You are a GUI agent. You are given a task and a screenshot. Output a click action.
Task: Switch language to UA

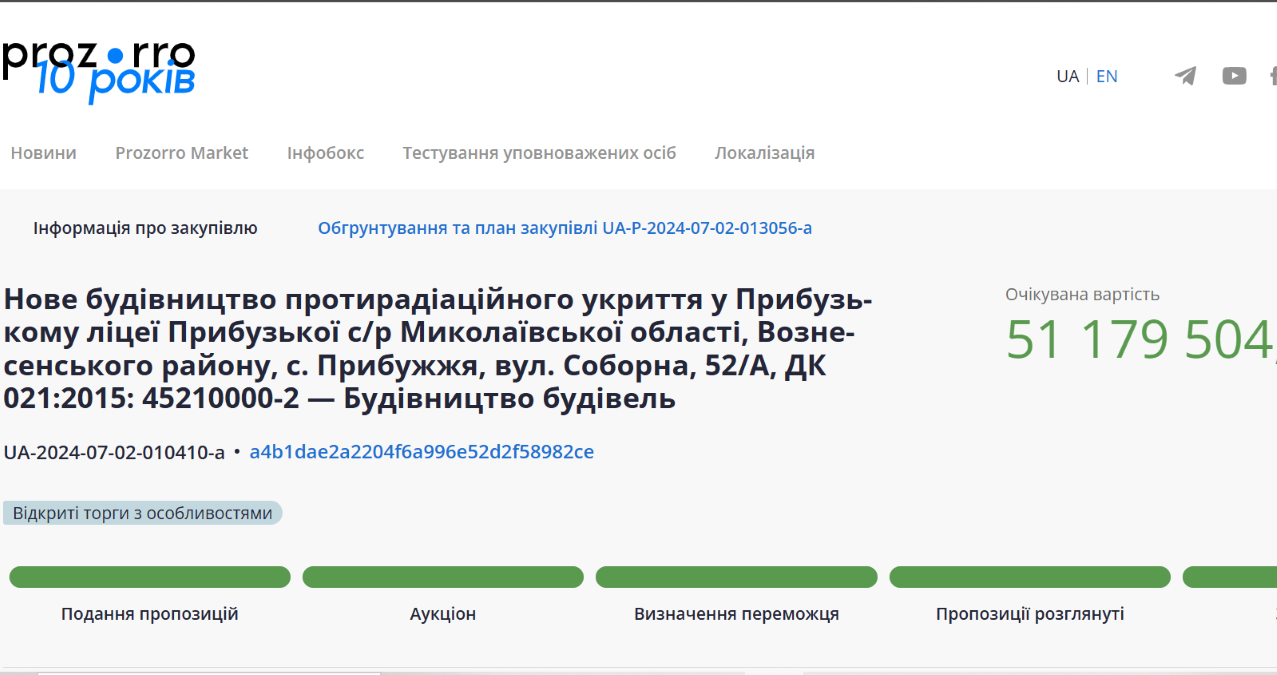tap(1067, 76)
